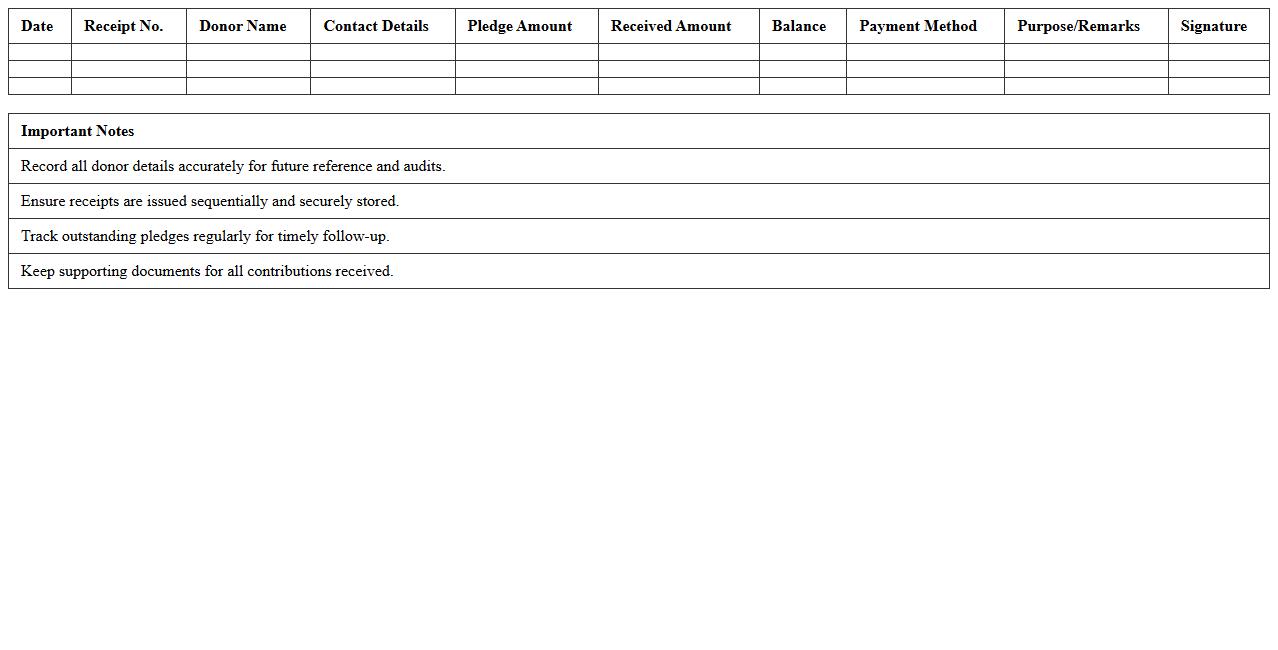Viewport: 1278px width, 650px height.
Task: Select the Received Amount header cell
Action: pos(671,26)
